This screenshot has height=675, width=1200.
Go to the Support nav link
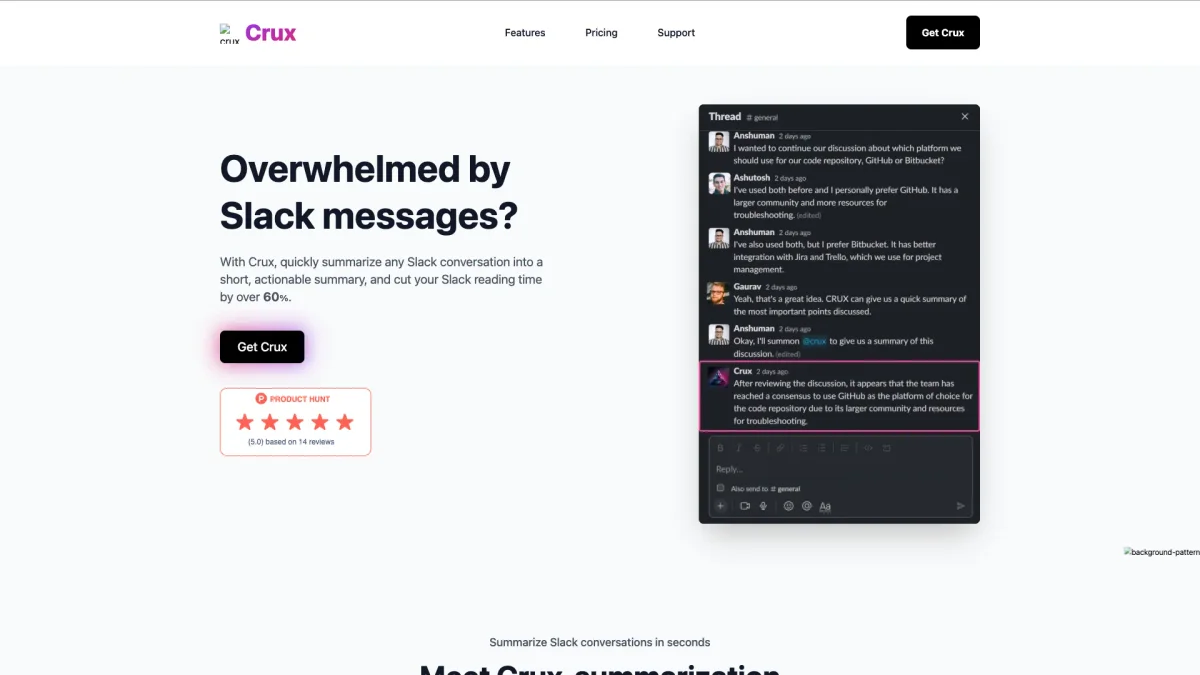tap(676, 33)
